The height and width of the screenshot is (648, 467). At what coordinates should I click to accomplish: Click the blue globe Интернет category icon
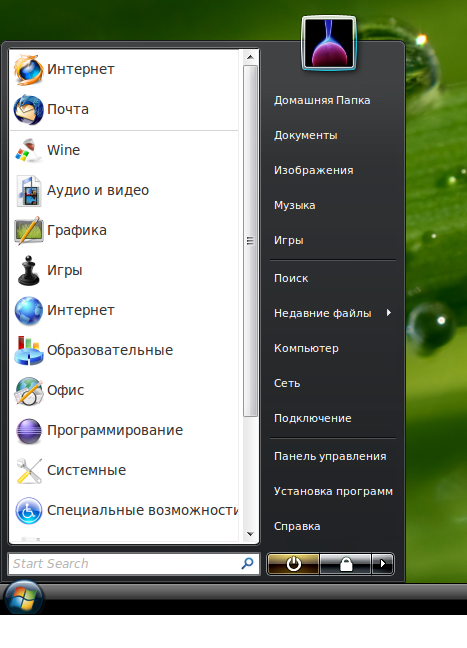(28, 310)
